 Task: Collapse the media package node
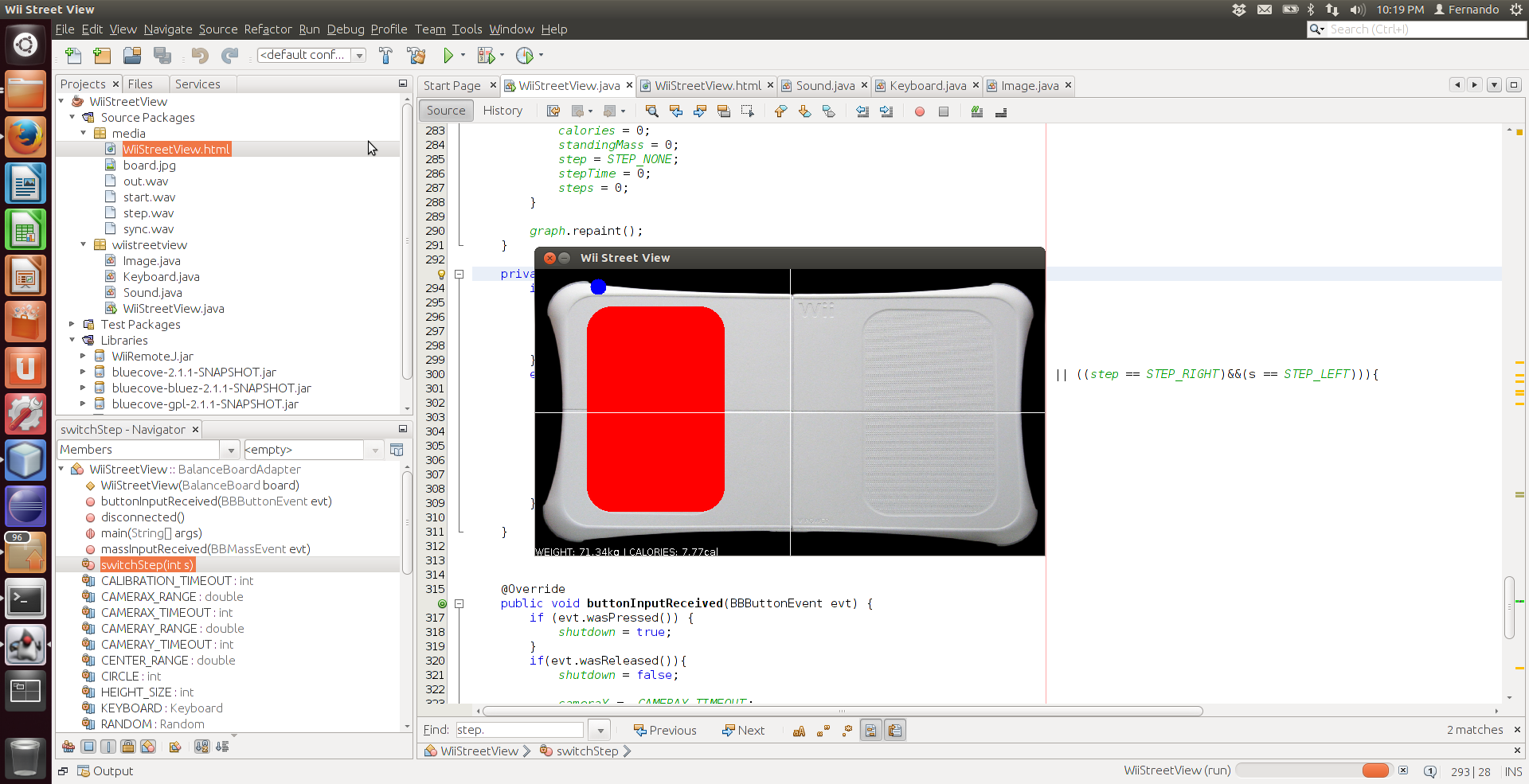pos(84,133)
